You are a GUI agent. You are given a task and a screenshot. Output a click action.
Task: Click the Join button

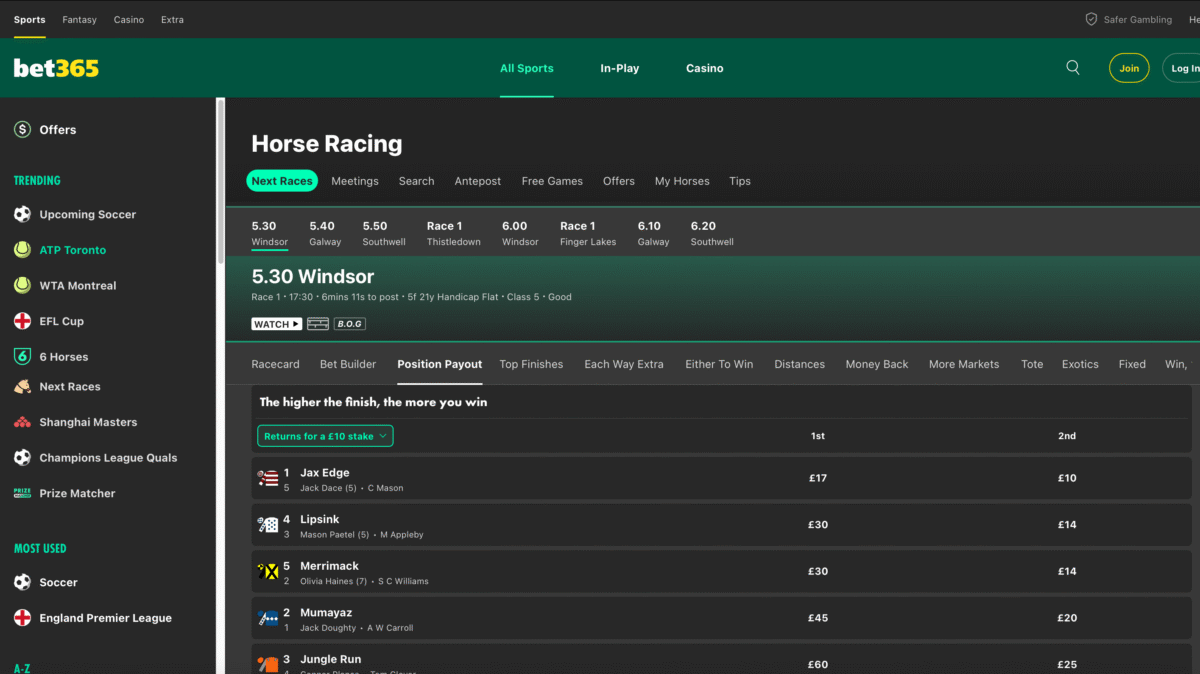click(x=1129, y=68)
